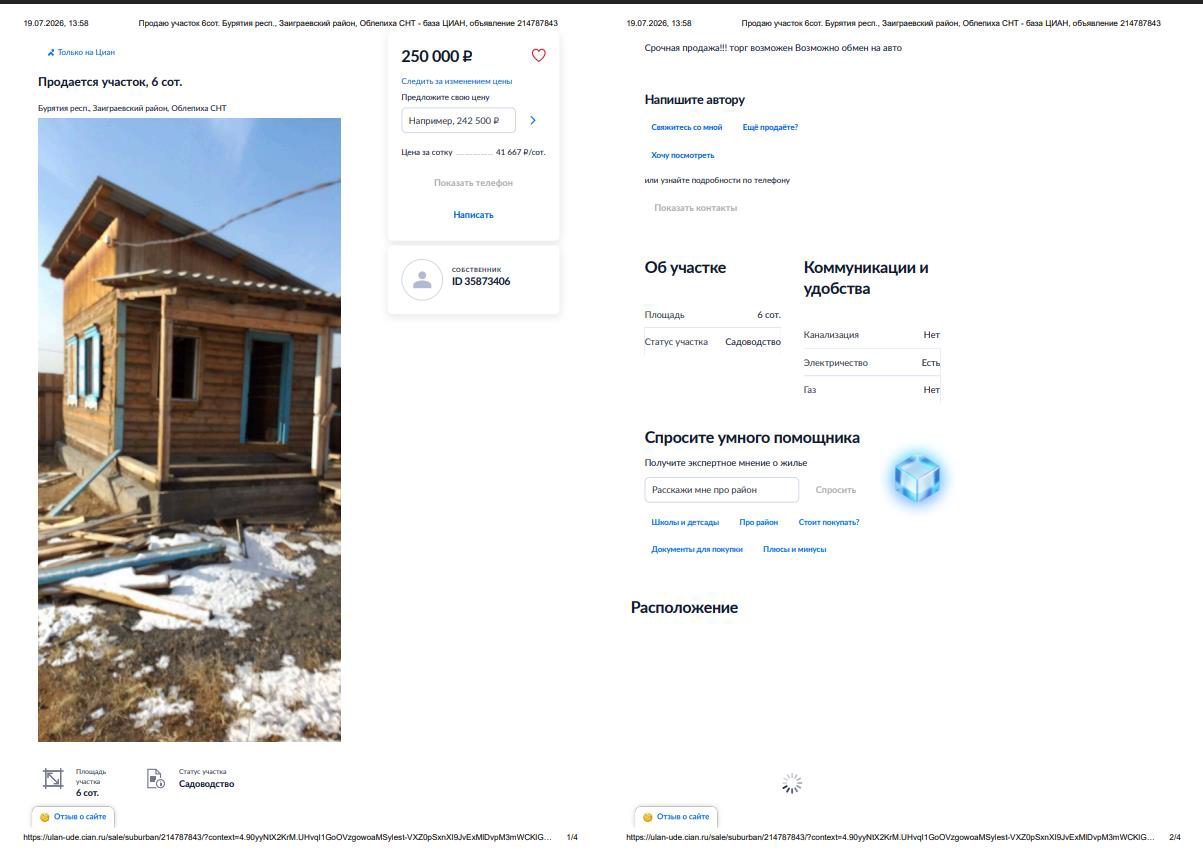Viewport: 1203px width, 853px height.
Task: Click the heart favorite icon
Action: tap(538, 56)
